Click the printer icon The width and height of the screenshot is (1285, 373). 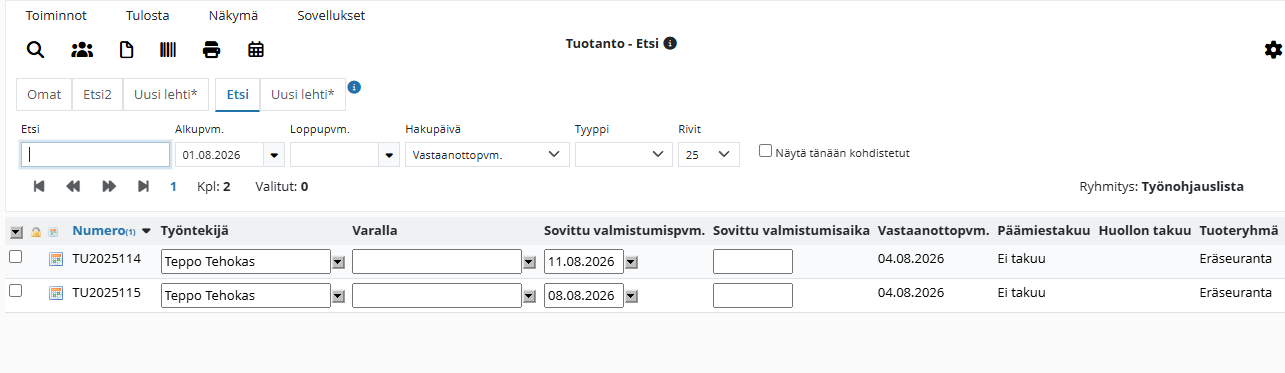(211, 49)
